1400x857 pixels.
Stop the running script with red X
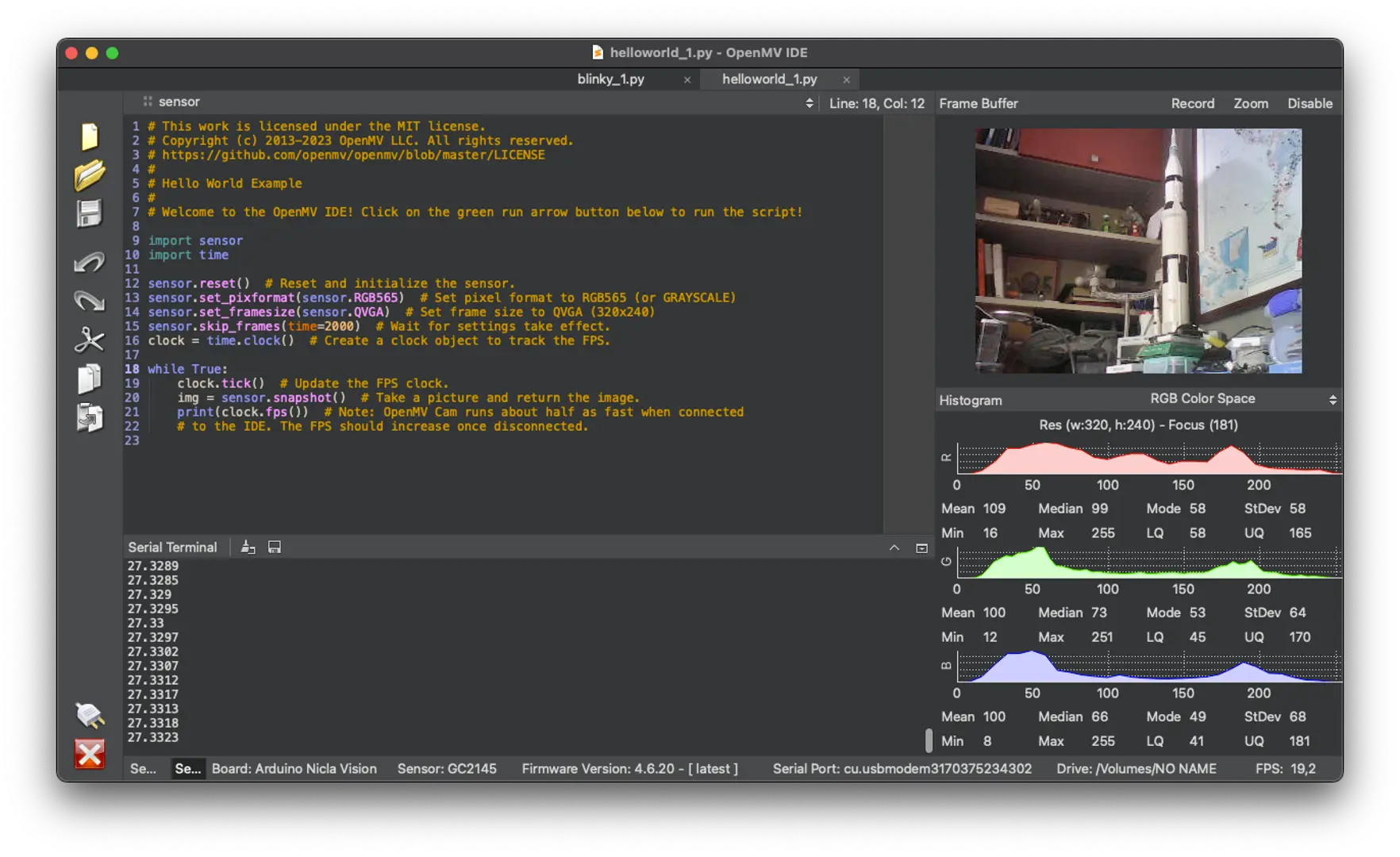coord(90,754)
